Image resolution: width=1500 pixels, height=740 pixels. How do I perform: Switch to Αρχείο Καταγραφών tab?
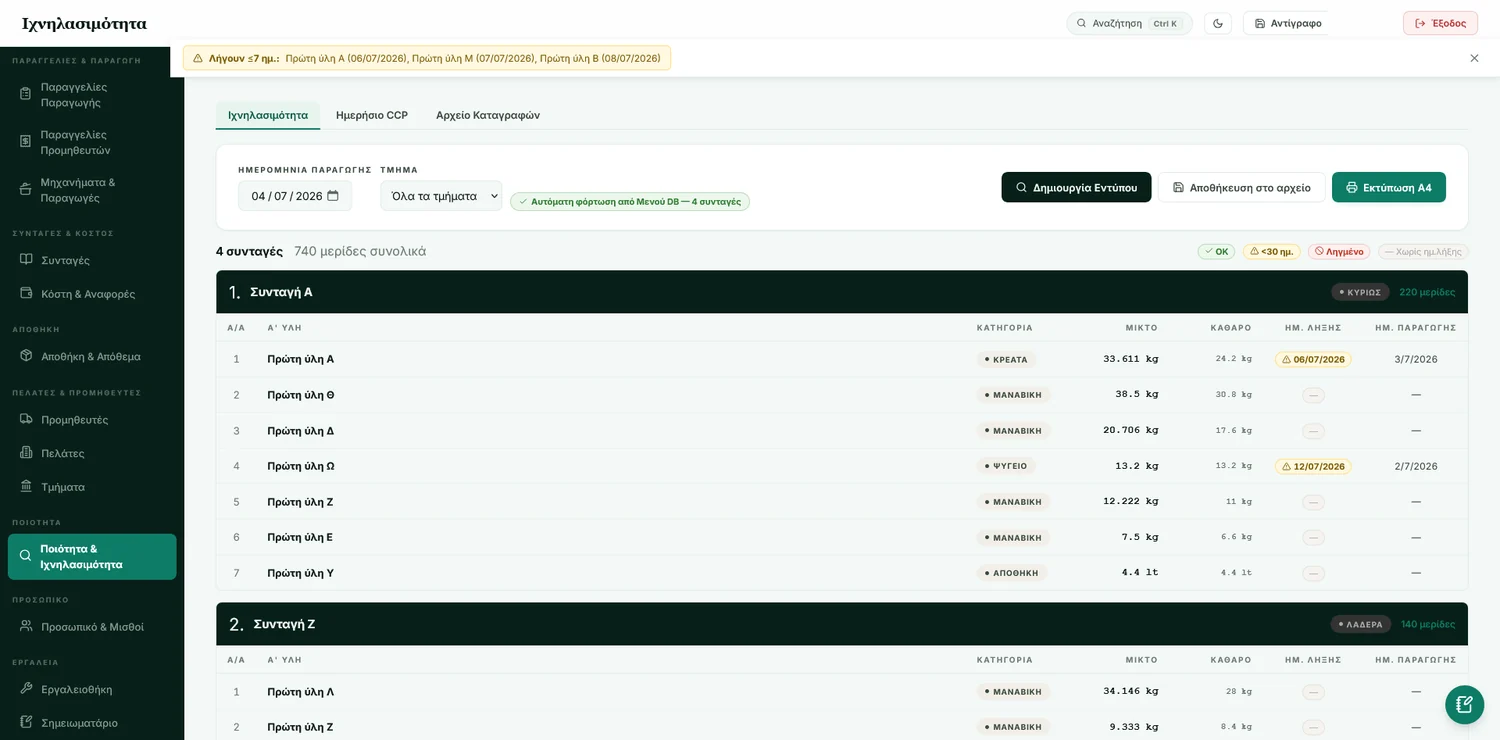[488, 115]
